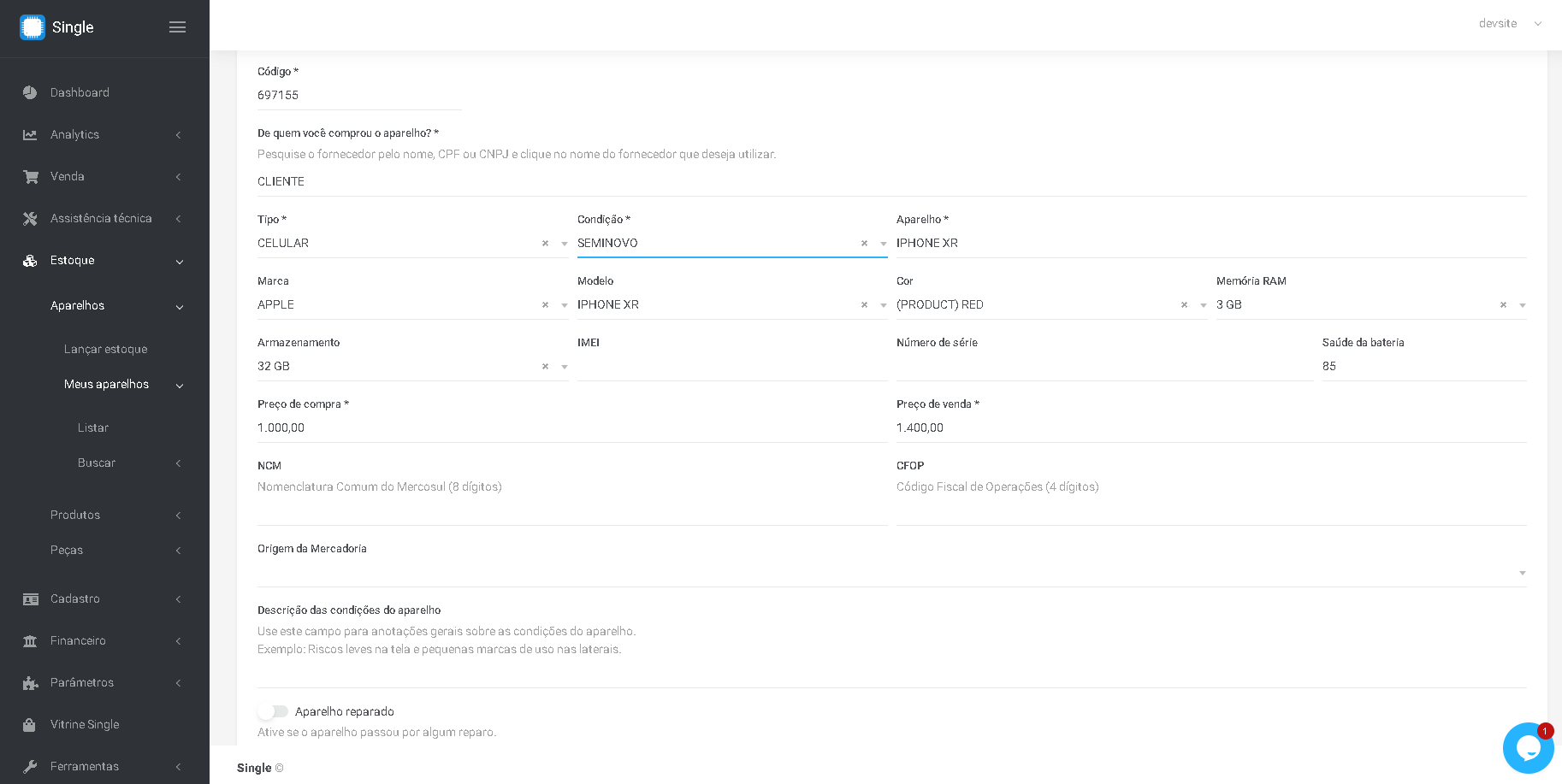Open the Vitrine Single menu item
Image resolution: width=1562 pixels, height=784 pixels.
[x=85, y=724]
